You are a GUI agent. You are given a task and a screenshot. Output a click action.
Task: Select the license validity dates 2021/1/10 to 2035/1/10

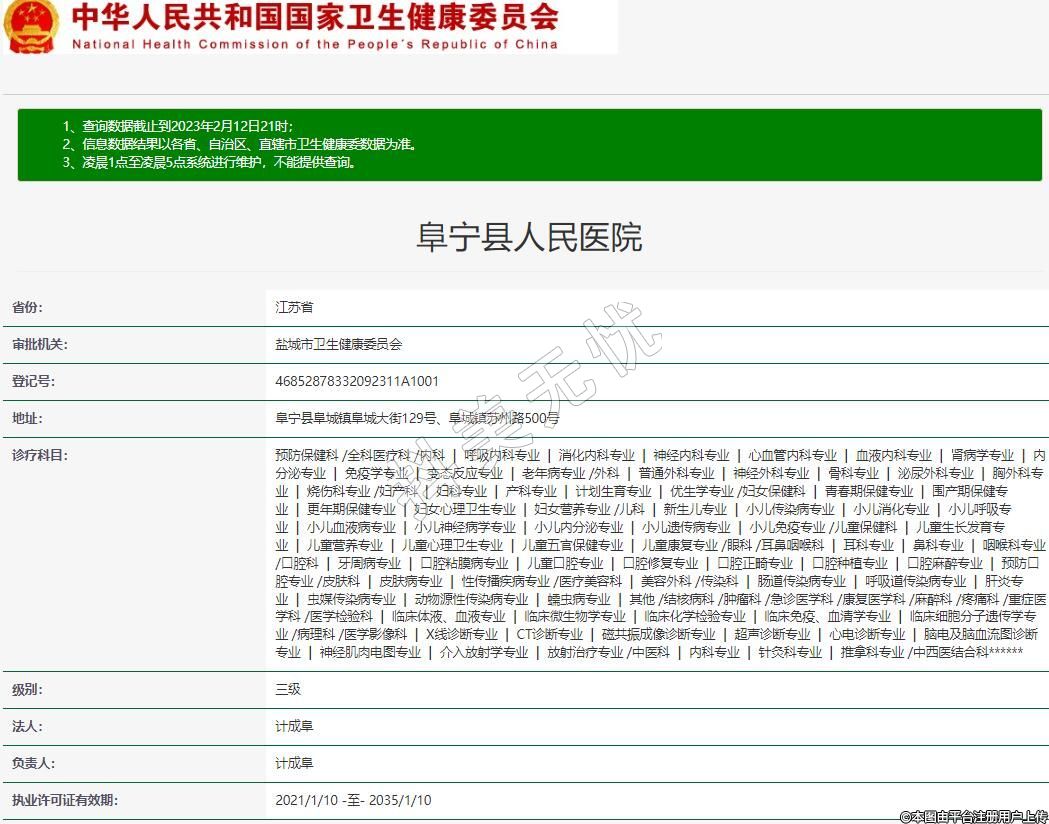pos(353,800)
